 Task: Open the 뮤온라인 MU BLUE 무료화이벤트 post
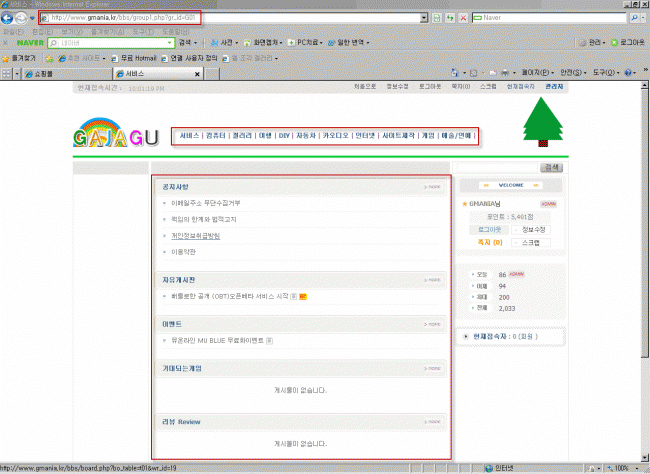(x=217, y=340)
